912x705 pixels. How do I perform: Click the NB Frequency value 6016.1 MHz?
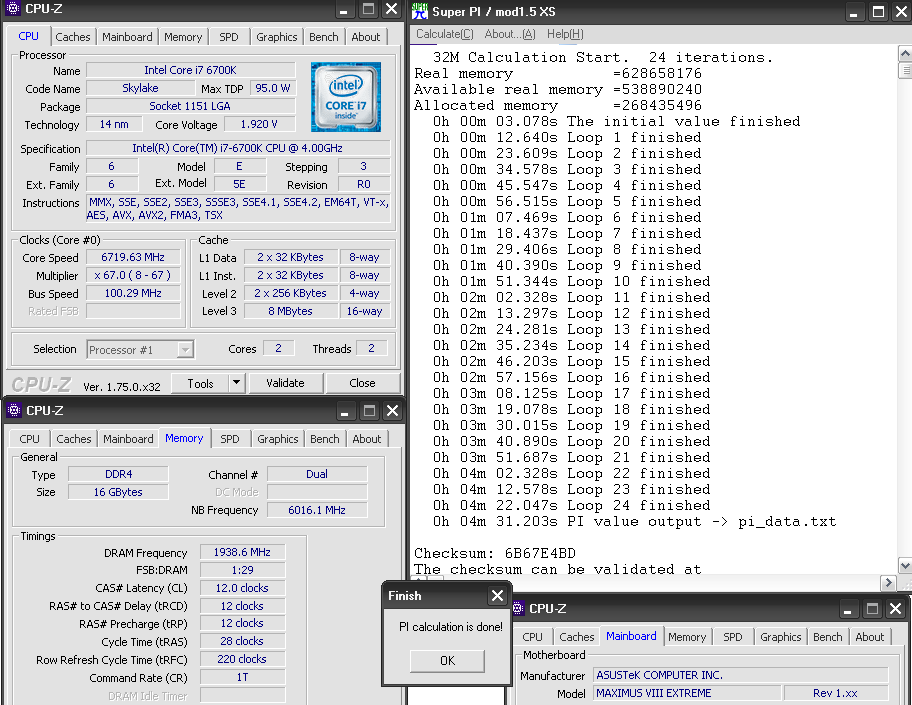pyautogui.click(x=317, y=510)
